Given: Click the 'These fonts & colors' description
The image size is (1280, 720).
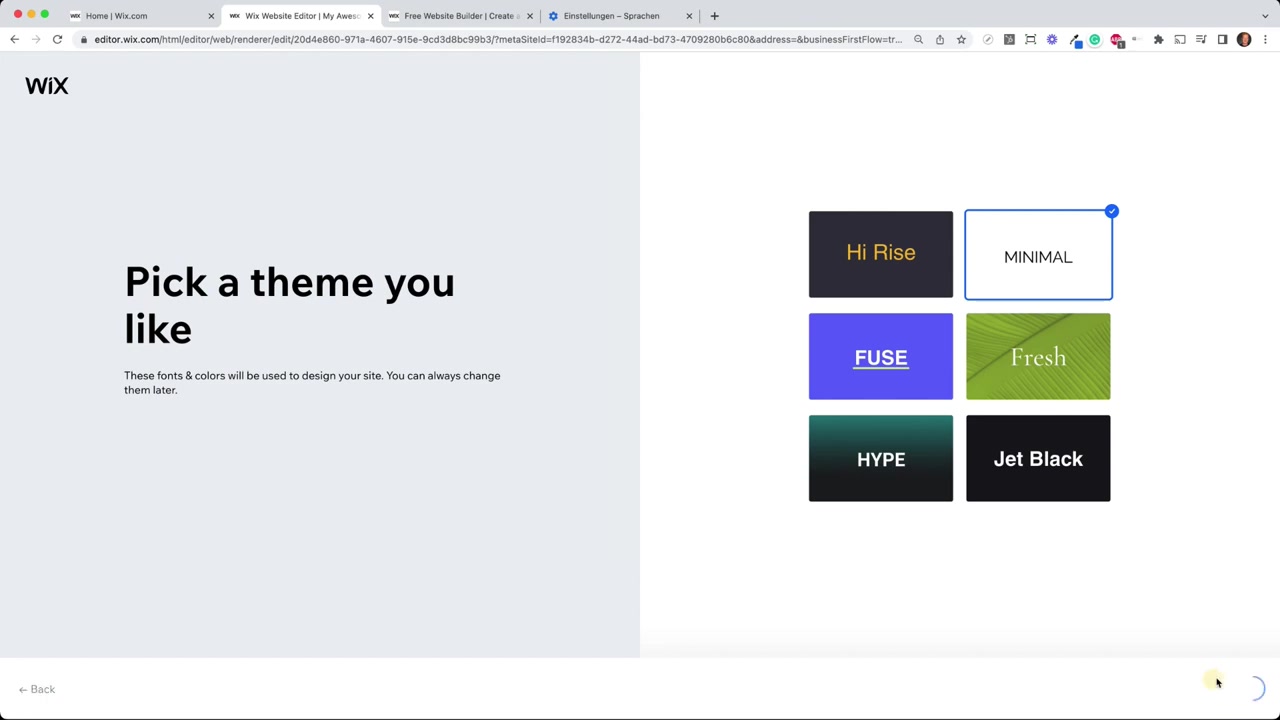Looking at the screenshot, I should [312, 382].
